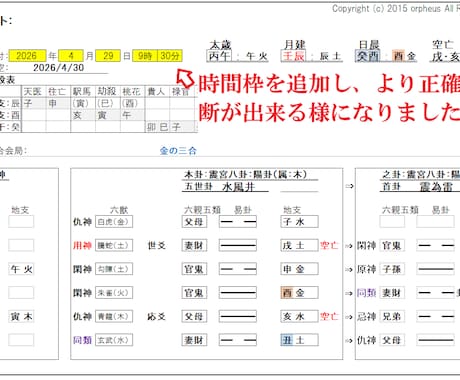The width and height of the screenshot is (460, 380).
Task: Click the 官鬼 cell in the 勾陳 row
Action: click(x=194, y=269)
